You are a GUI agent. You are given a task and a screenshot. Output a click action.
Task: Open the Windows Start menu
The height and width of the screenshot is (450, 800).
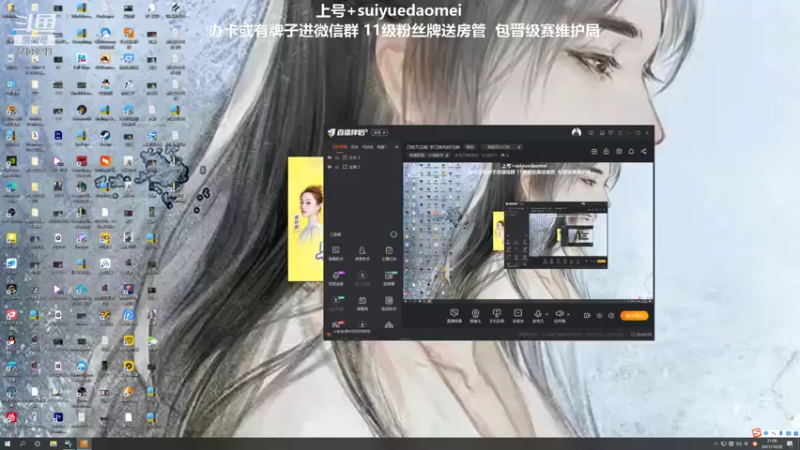click(7, 444)
